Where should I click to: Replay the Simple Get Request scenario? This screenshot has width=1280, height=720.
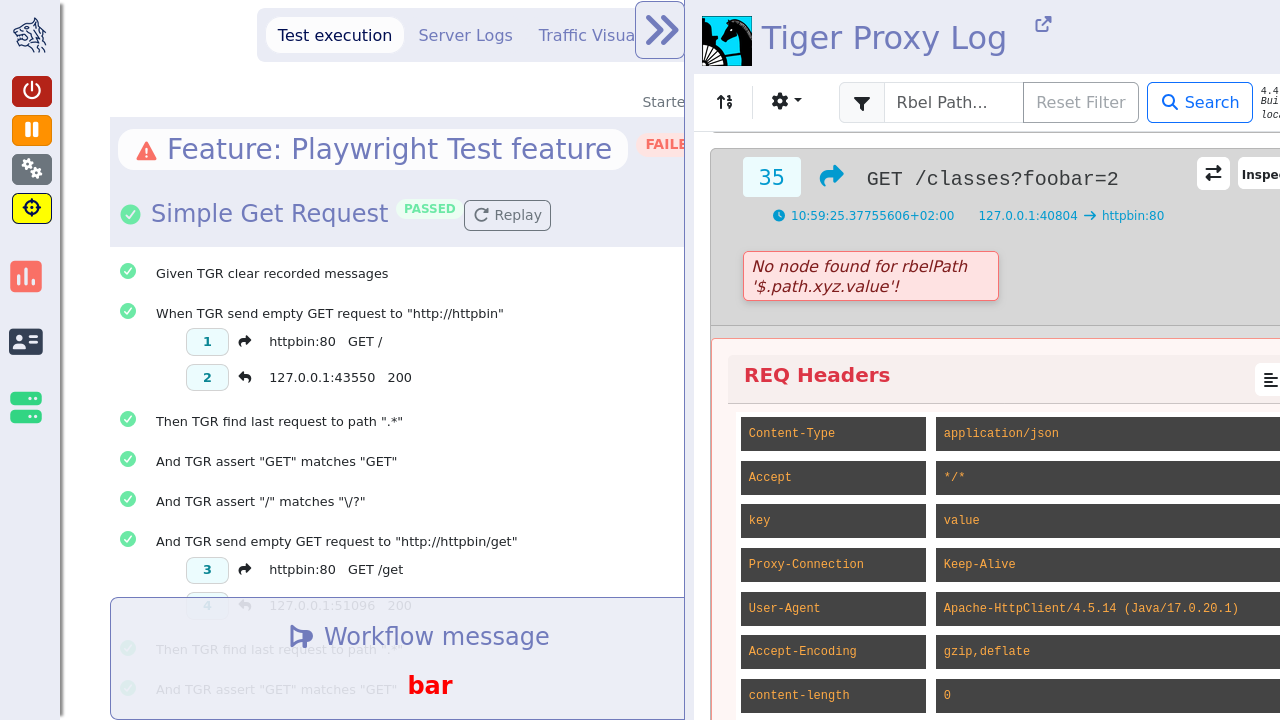coord(507,215)
